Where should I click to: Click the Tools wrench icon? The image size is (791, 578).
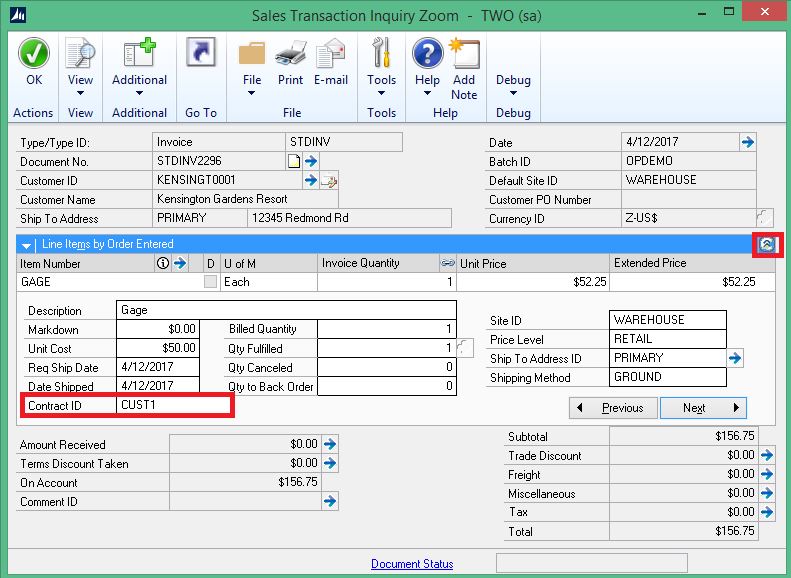click(x=381, y=52)
